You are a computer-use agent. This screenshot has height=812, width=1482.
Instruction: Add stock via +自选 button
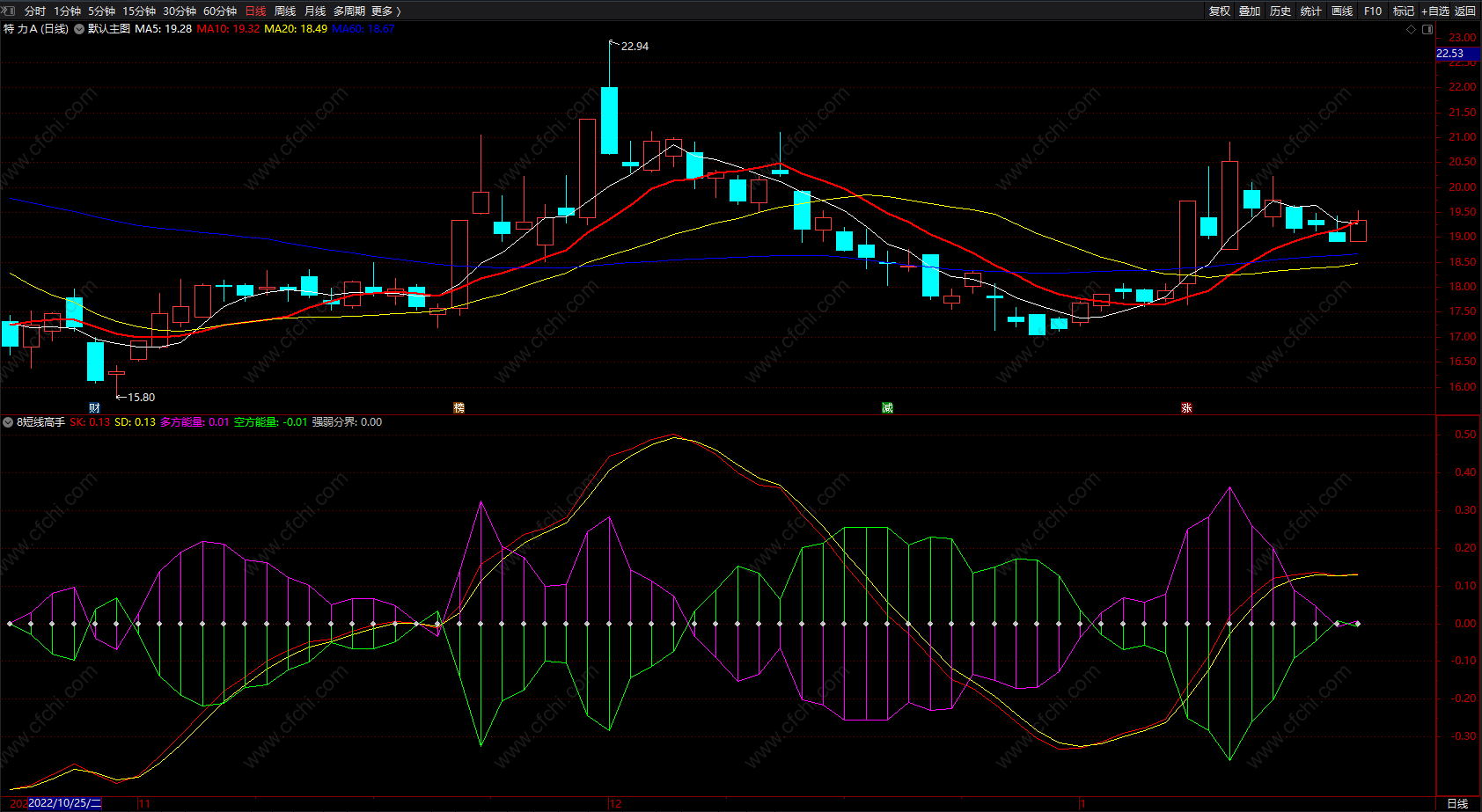click(x=1435, y=11)
